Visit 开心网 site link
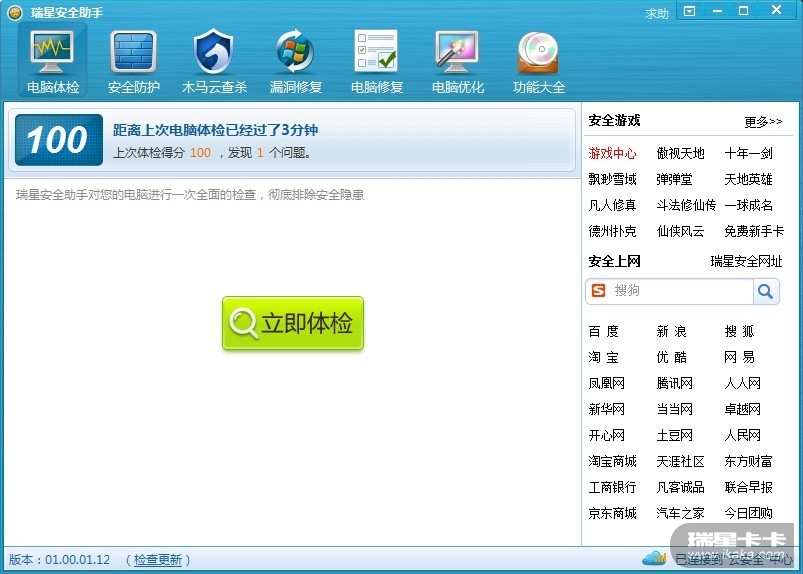Viewport: 803px width, 574px height. point(606,435)
